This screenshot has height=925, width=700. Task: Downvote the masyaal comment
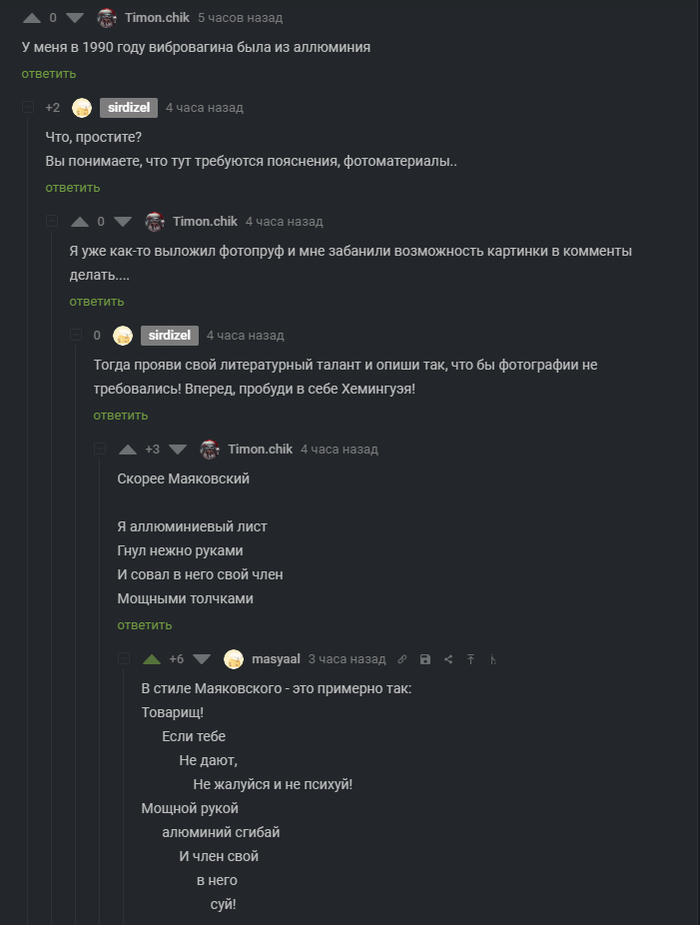[x=201, y=659]
